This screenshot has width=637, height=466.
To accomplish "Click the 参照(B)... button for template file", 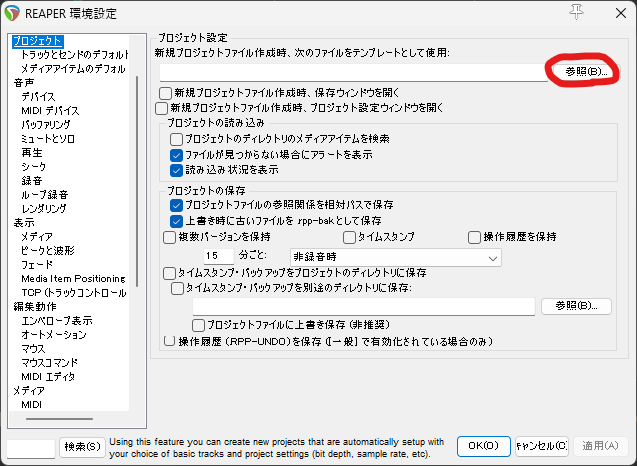I will (586, 72).
